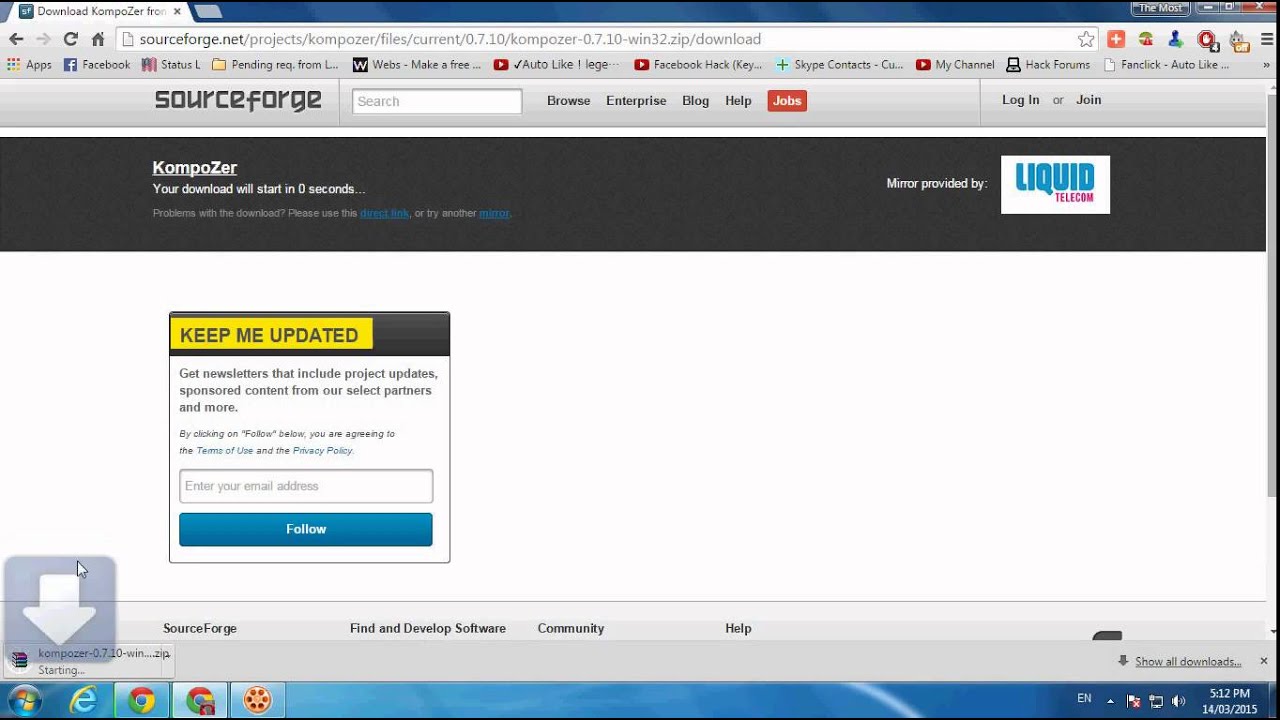1280x720 pixels.
Task: Open the KompoZer project title link
Action: coord(195,168)
